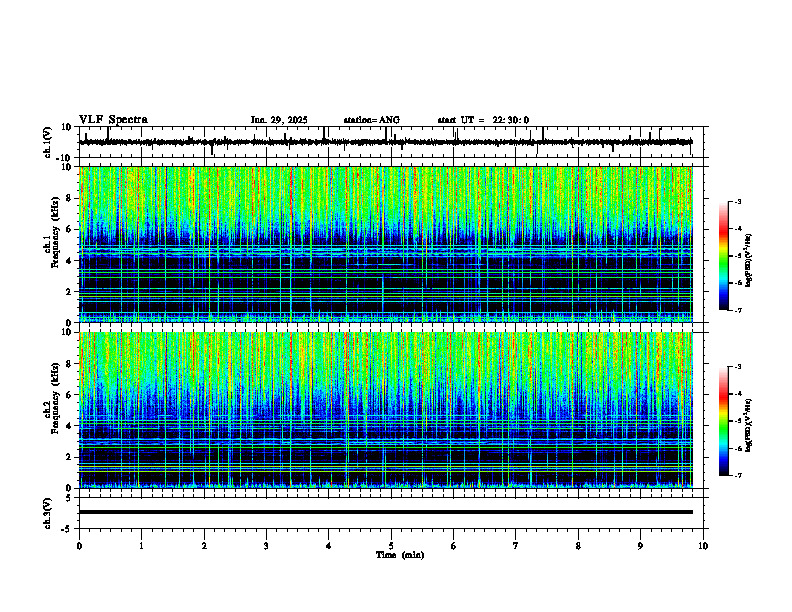Click the "ch.1(V)" y-axis label

(x=48, y=142)
